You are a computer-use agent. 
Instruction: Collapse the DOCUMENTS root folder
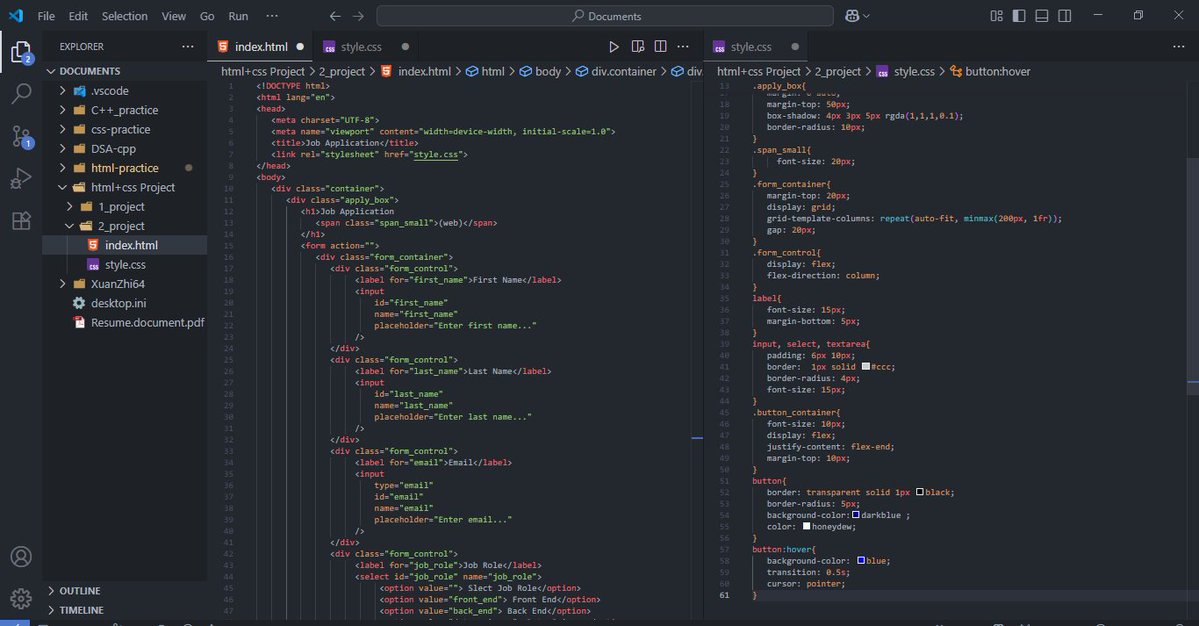pos(51,71)
